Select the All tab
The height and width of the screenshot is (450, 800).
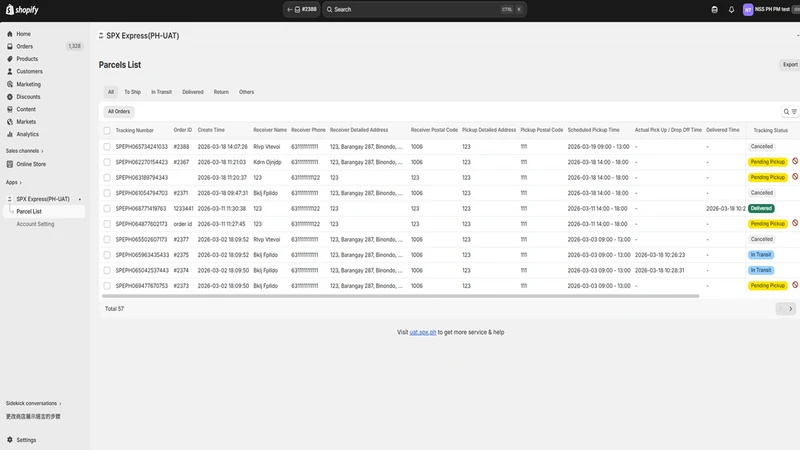pyautogui.click(x=111, y=92)
